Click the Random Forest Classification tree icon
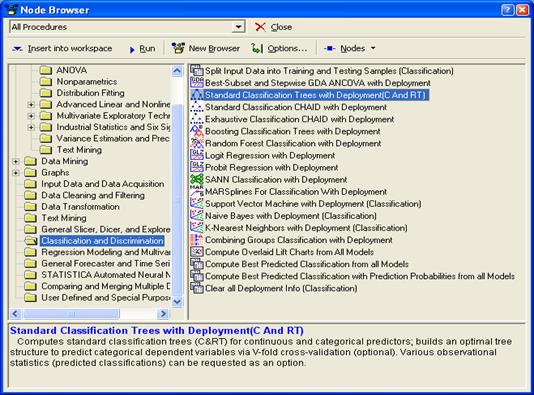 pos(197,143)
